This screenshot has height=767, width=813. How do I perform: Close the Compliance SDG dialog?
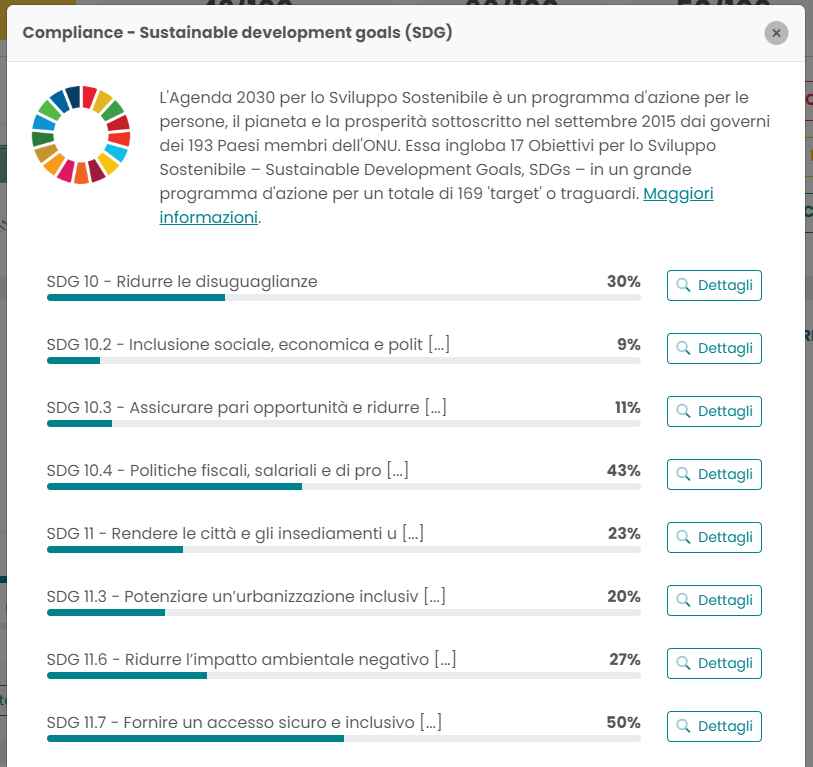[776, 33]
